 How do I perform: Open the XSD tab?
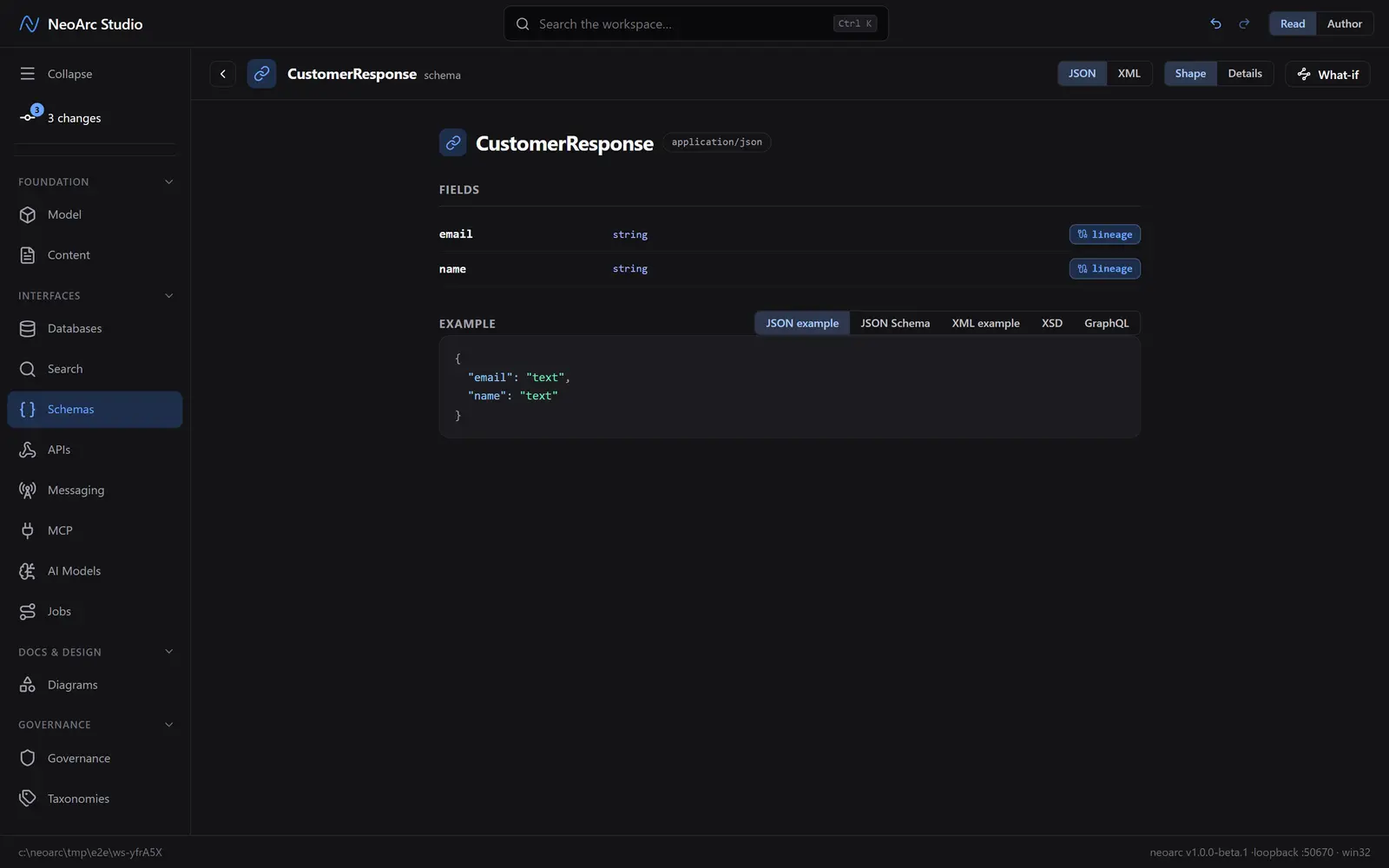[x=1052, y=323]
